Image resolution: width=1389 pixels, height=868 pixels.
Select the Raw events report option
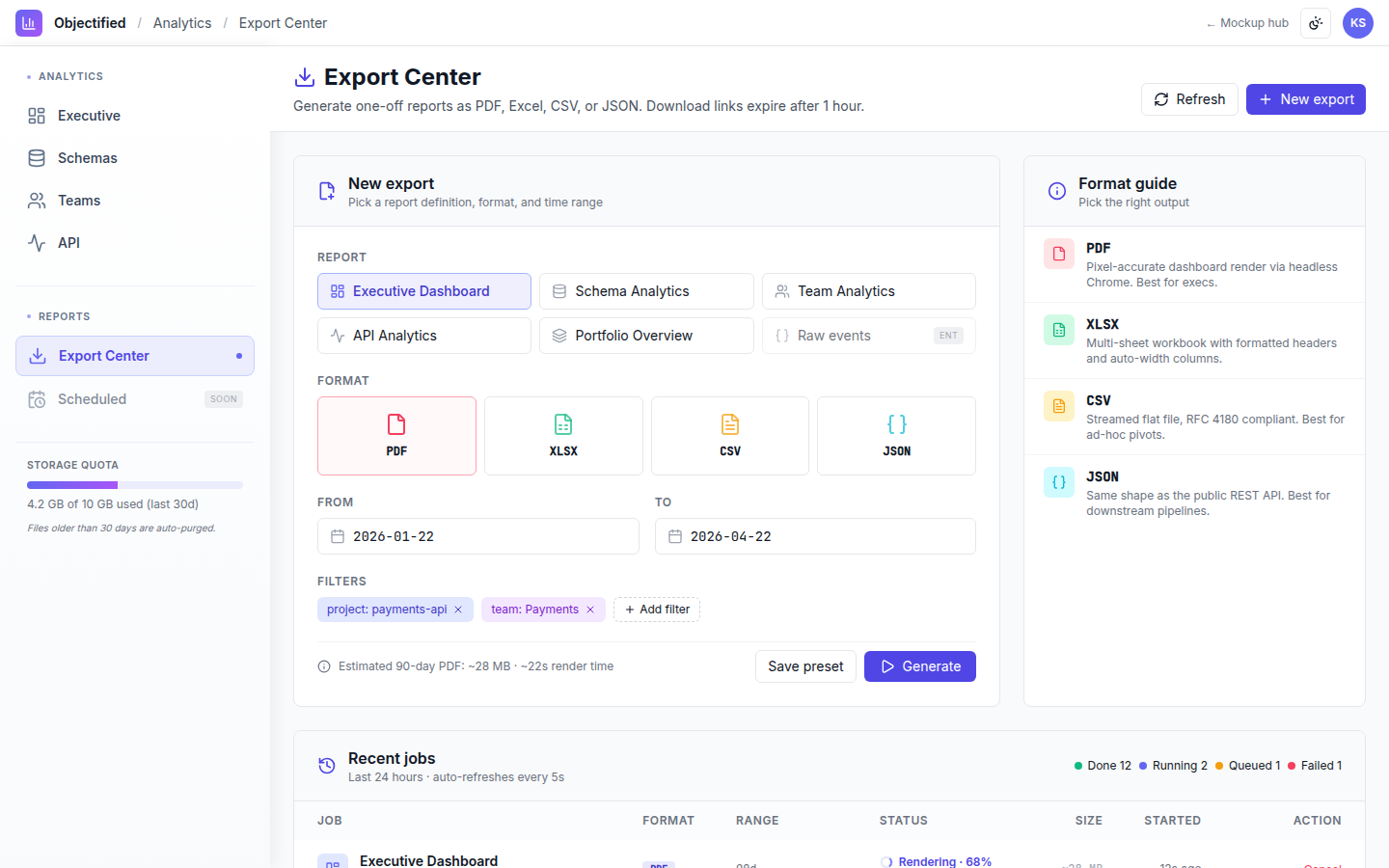[869, 336]
